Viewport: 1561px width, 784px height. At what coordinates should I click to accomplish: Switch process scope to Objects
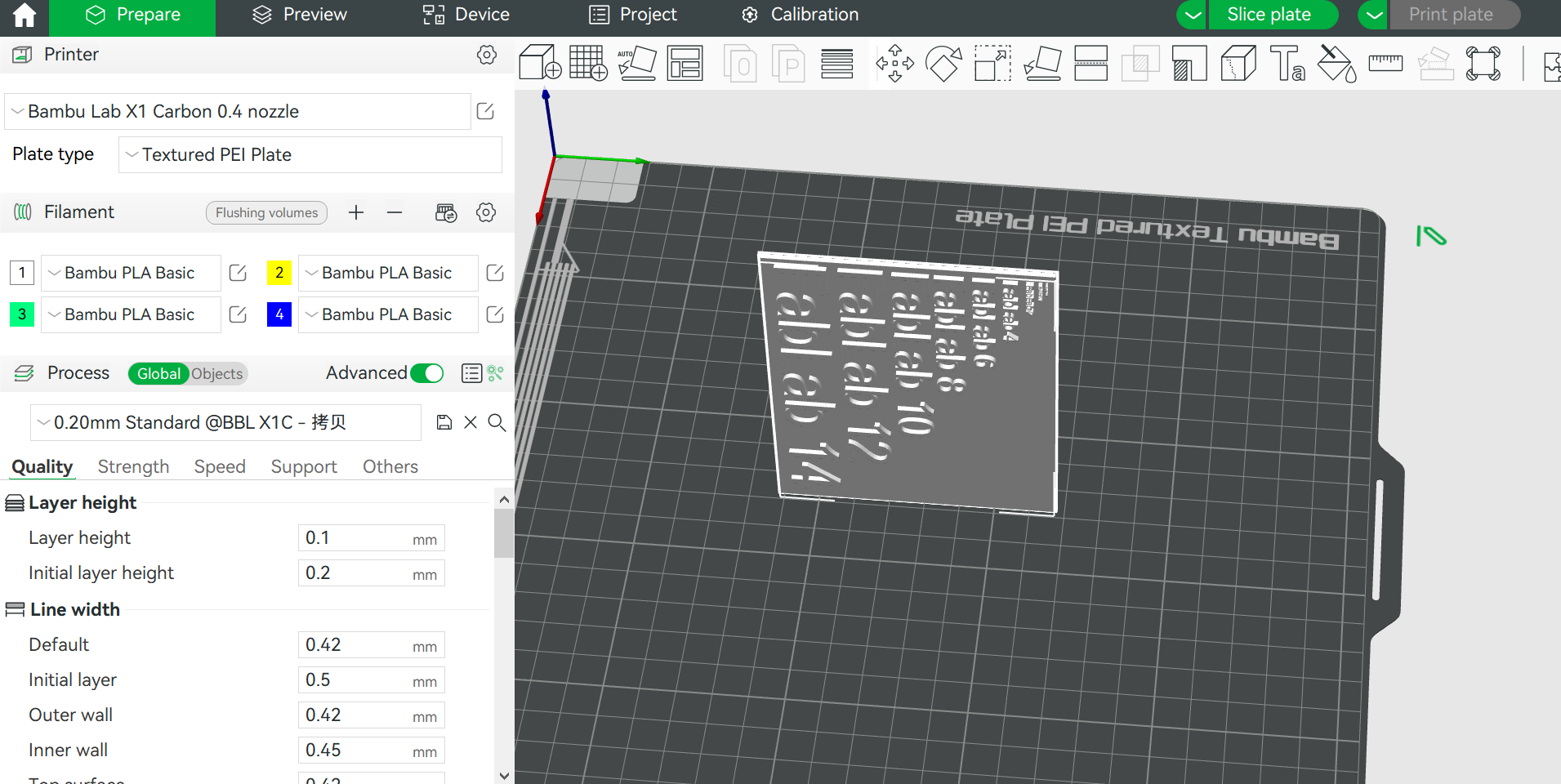click(217, 373)
